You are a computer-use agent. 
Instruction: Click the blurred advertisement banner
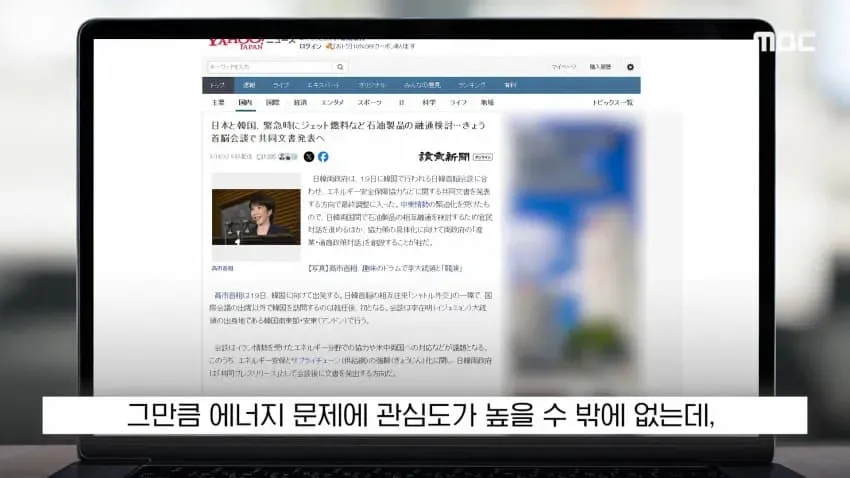[574, 252]
